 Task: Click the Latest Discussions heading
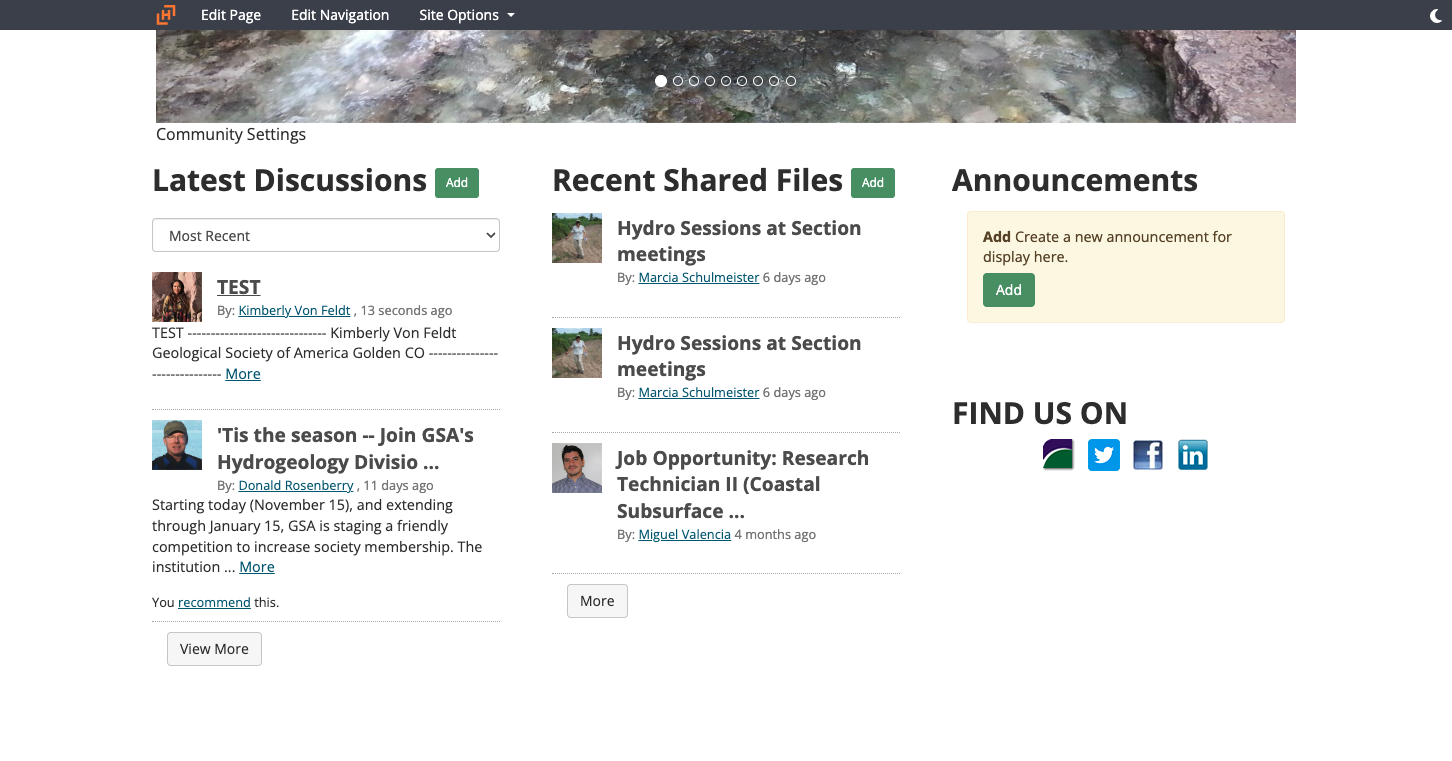click(x=289, y=180)
